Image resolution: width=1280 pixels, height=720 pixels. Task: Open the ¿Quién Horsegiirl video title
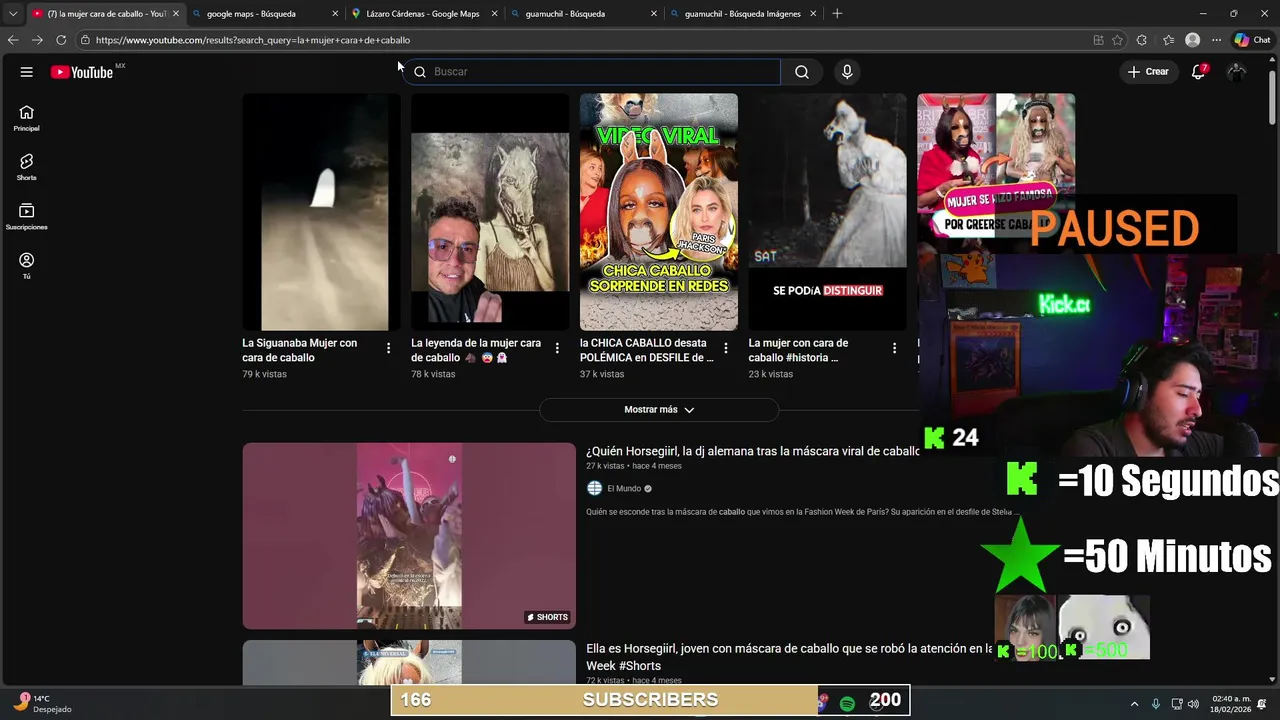click(x=752, y=452)
